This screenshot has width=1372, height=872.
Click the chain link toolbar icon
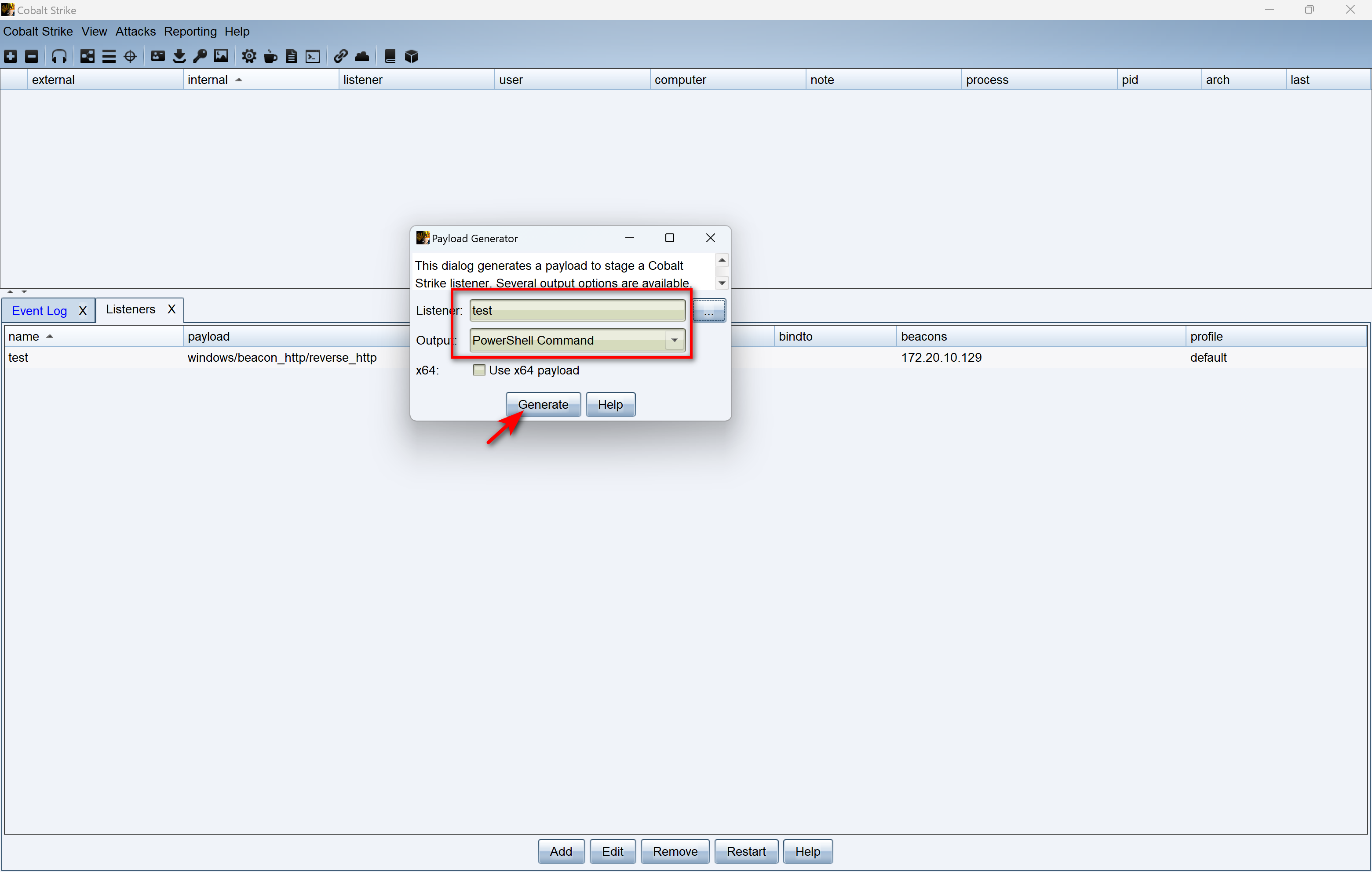pos(341,56)
